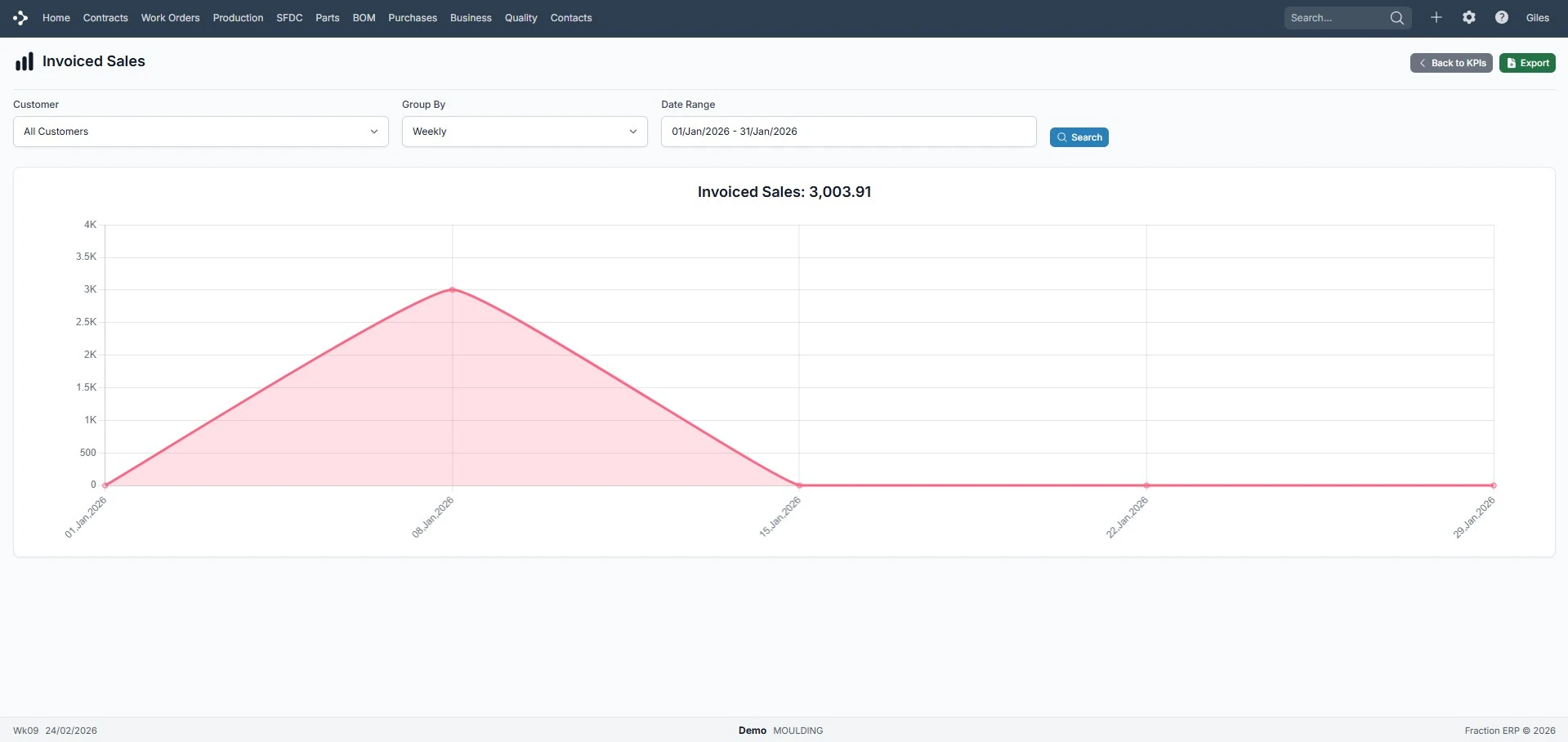Image resolution: width=1568 pixels, height=742 pixels.
Task: Click the Invoiced Sales bar chart icon
Action: pyautogui.click(x=25, y=62)
